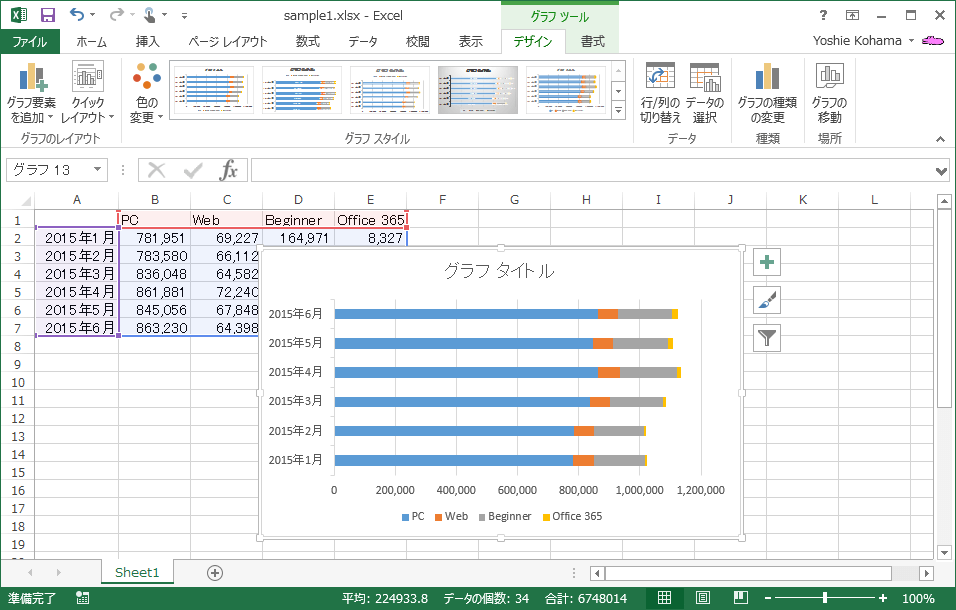Viewport: 956px width, 610px height.
Task: Open the Data (データ) tab
Action: click(363, 41)
